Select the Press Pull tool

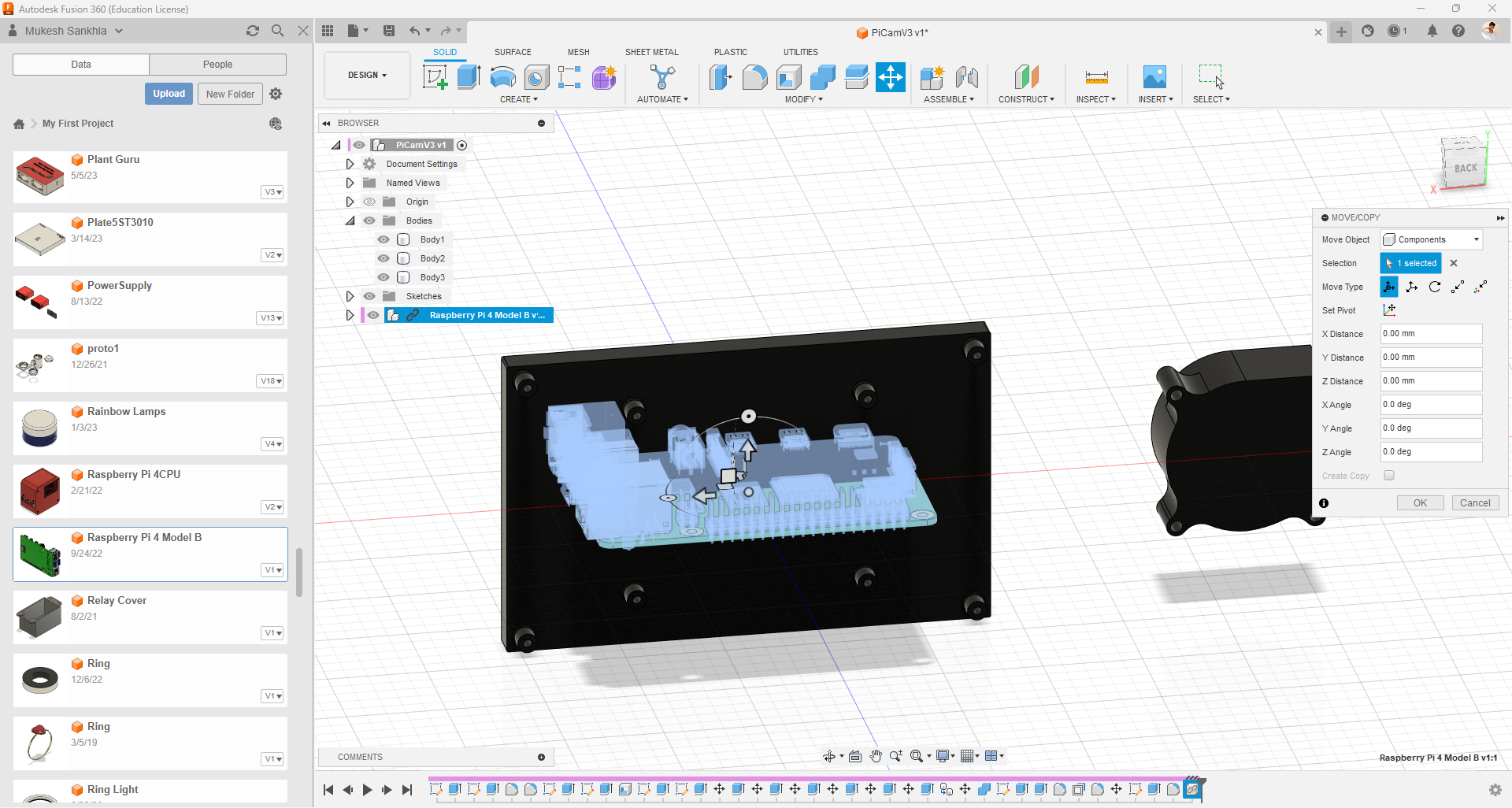point(721,77)
